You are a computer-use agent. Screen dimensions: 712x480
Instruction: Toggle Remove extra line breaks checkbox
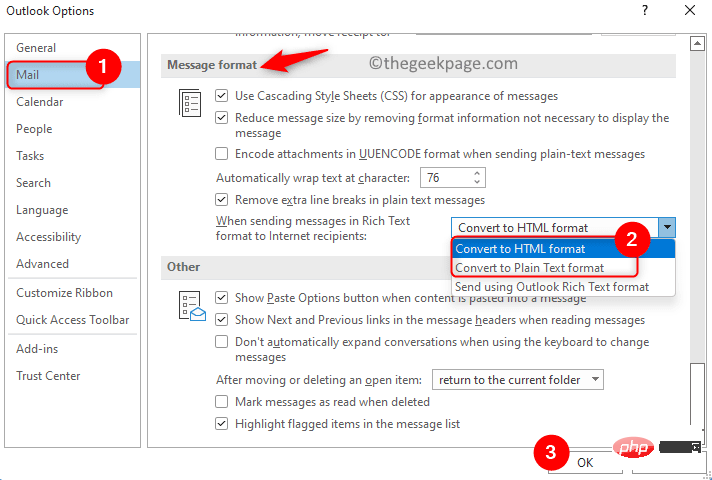tap(221, 200)
